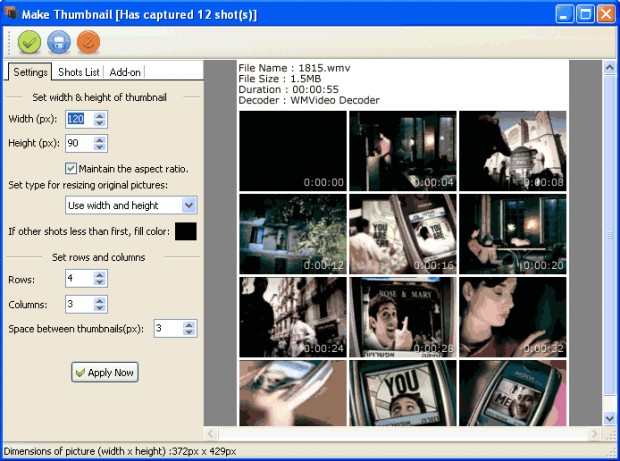This screenshot has height=461, width=620.
Task: Increase the Height value with up arrow
Action: 100,140
